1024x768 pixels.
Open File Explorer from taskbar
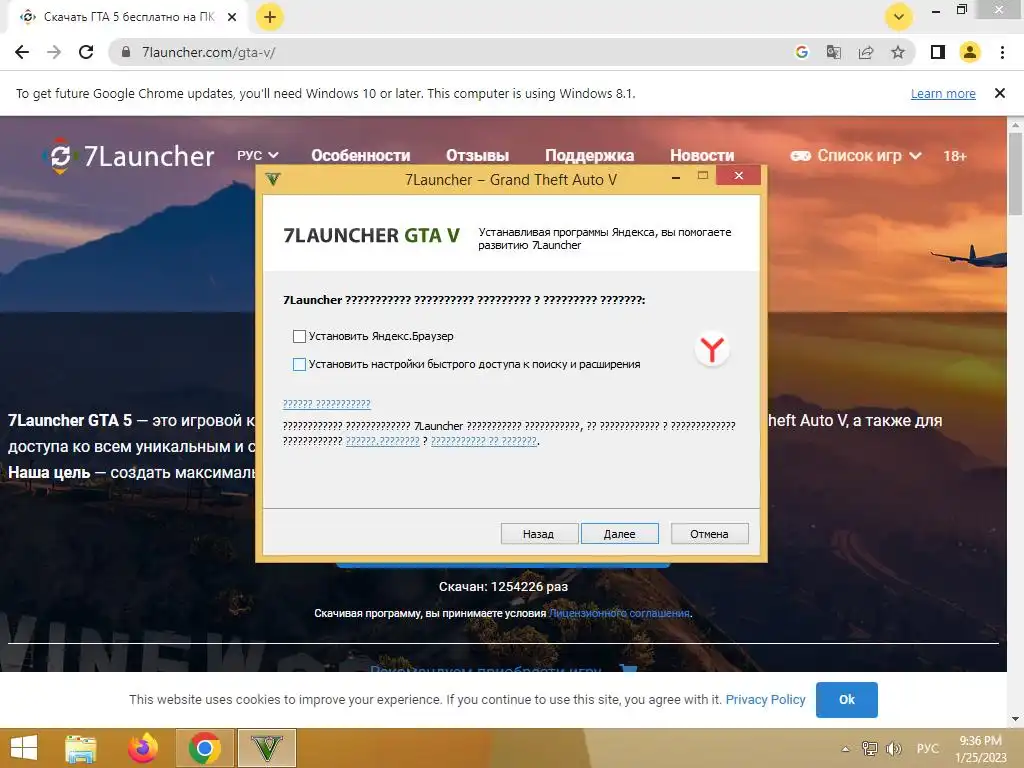[81, 748]
